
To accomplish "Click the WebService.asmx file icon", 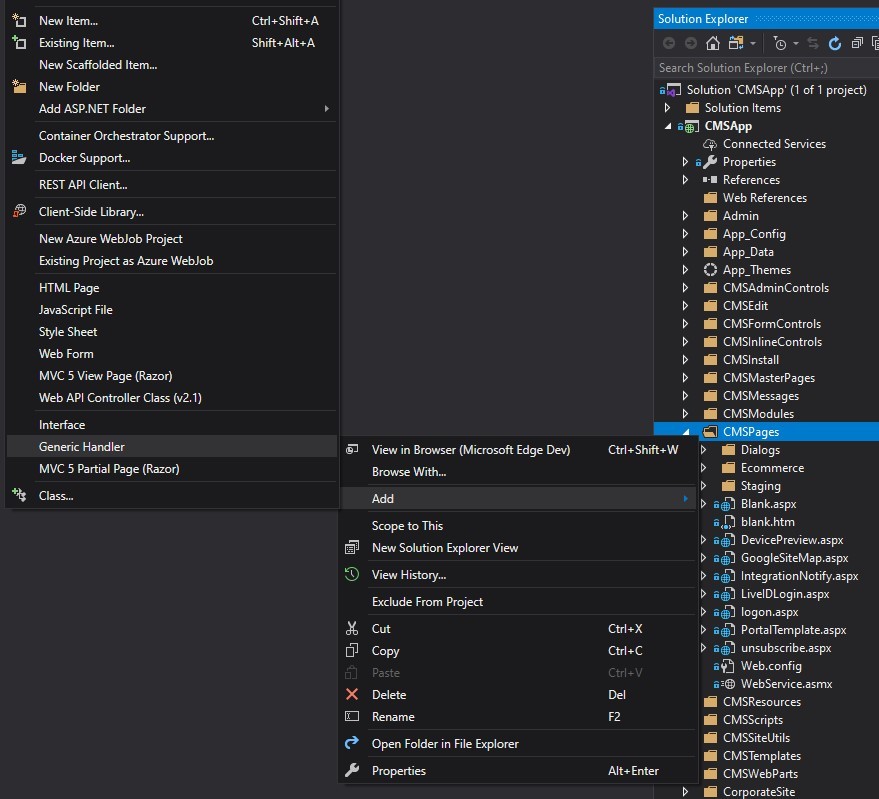I will (729, 683).
